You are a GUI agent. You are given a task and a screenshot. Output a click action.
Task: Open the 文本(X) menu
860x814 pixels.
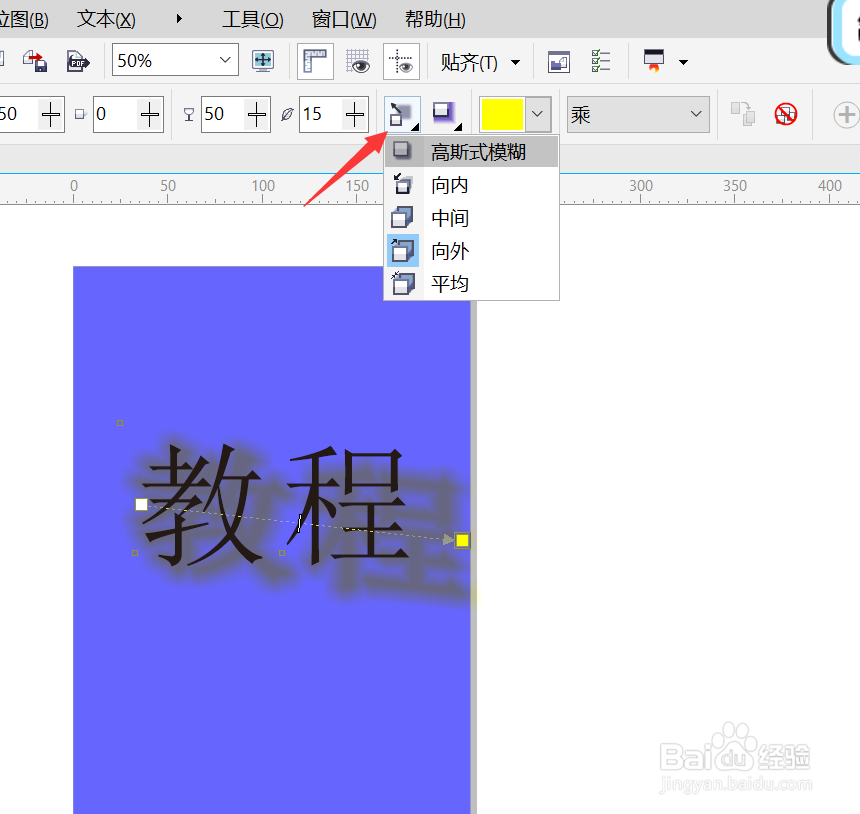click(106, 20)
